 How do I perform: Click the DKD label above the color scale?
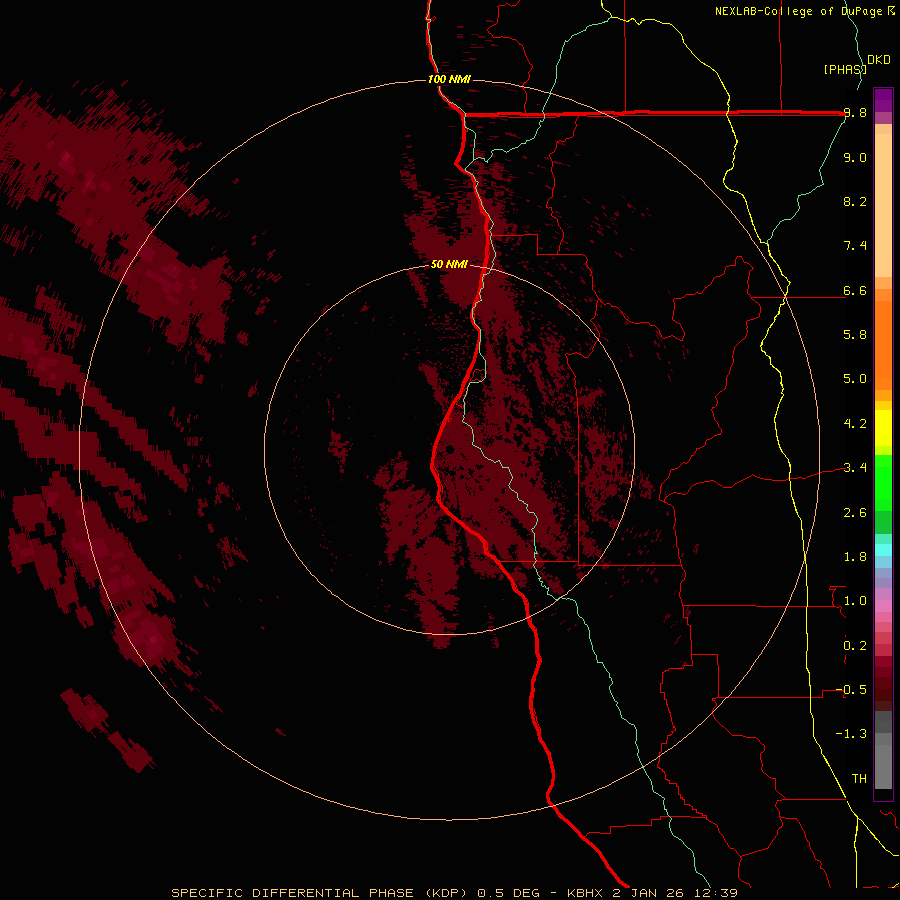tap(879, 60)
